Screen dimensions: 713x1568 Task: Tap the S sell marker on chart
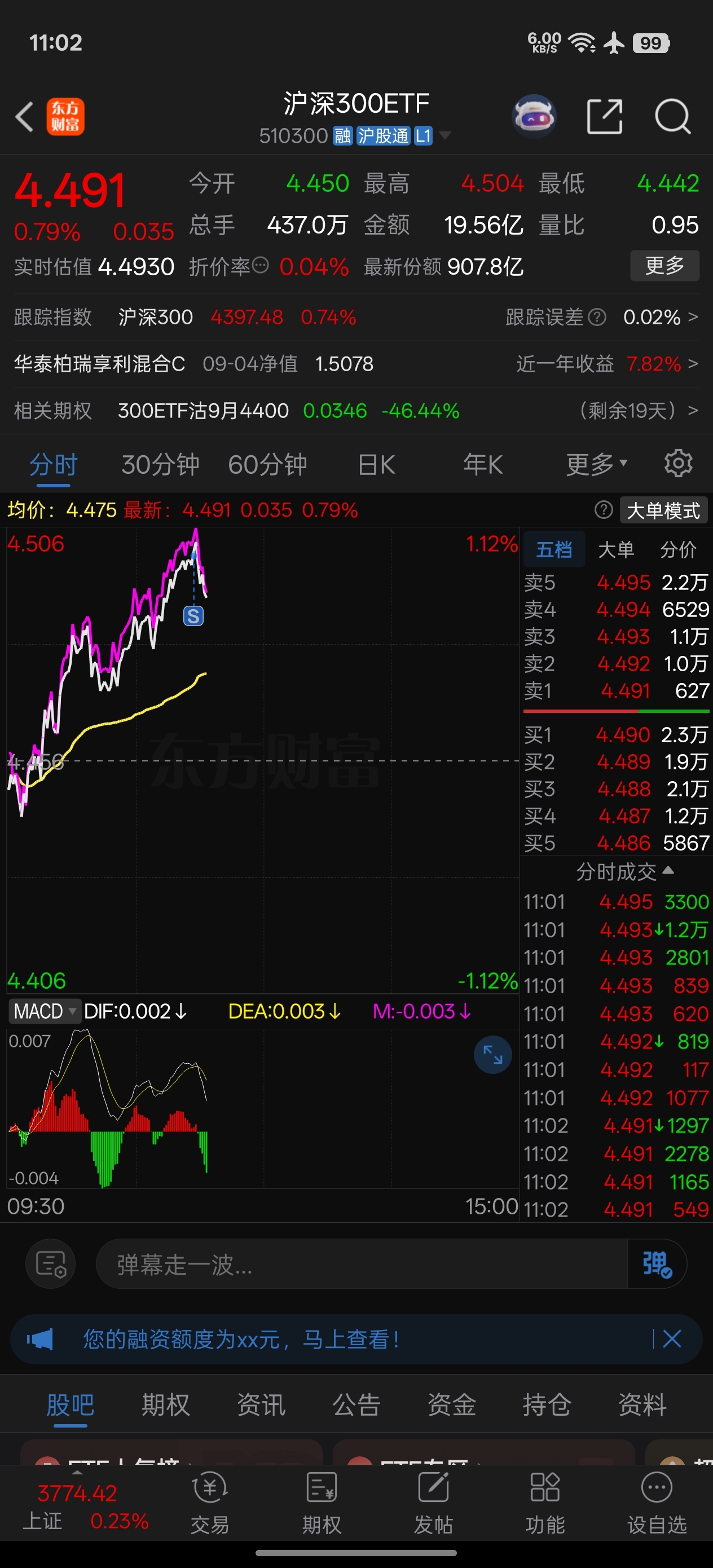pos(193,616)
